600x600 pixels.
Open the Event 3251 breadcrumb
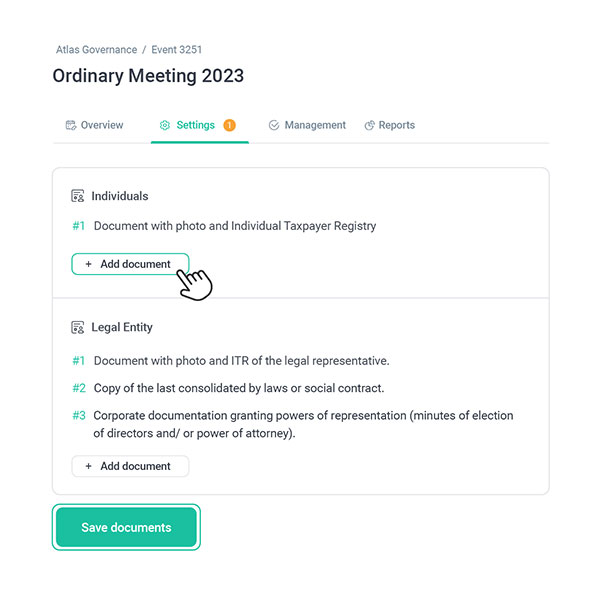[x=177, y=49]
